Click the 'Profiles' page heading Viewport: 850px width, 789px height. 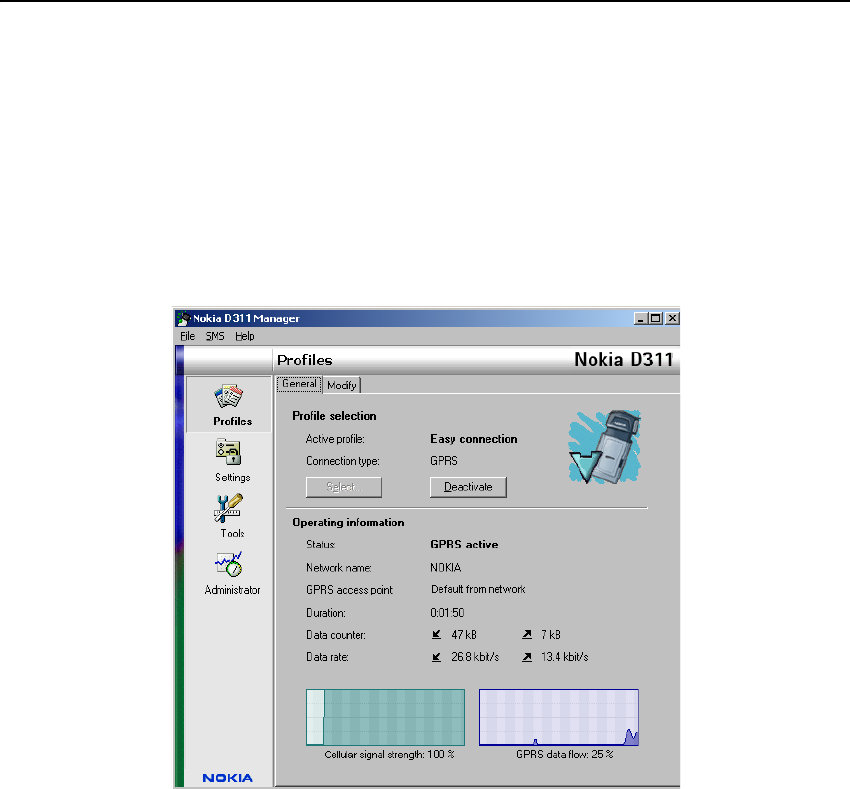pyautogui.click(x=305, y=360)
